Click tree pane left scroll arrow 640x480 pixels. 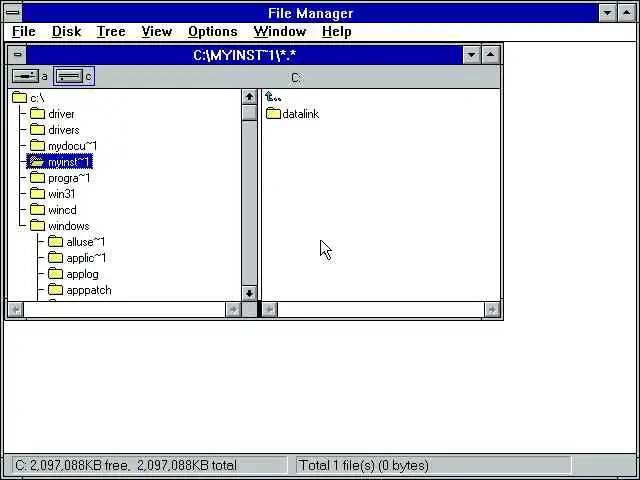16,310
